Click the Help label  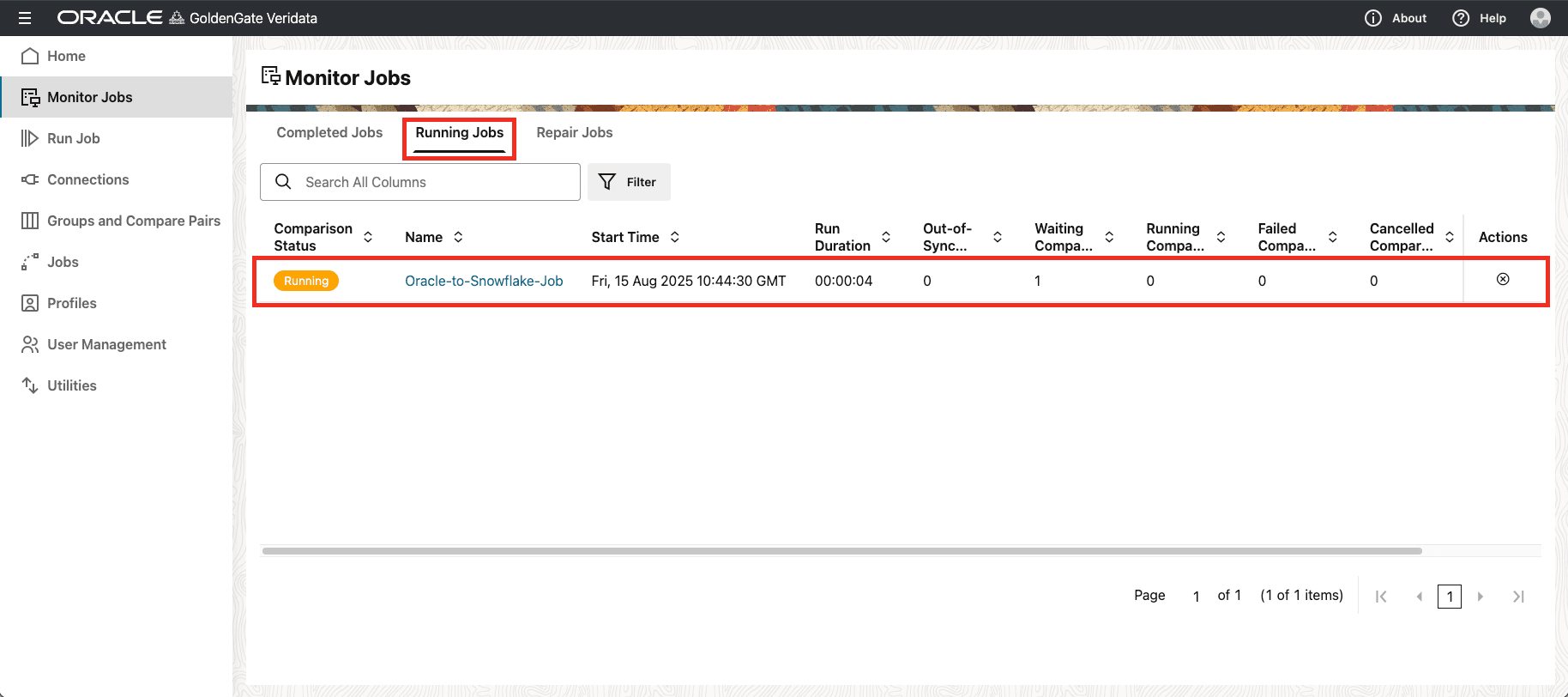click(1493, 18)
